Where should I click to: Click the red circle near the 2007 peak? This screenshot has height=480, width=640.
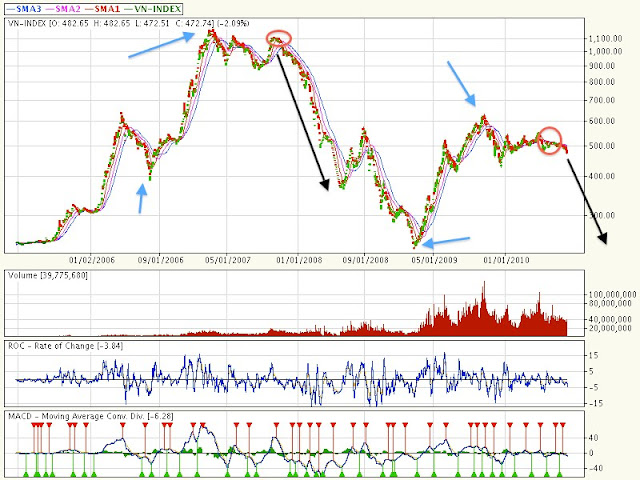(280, 40)
